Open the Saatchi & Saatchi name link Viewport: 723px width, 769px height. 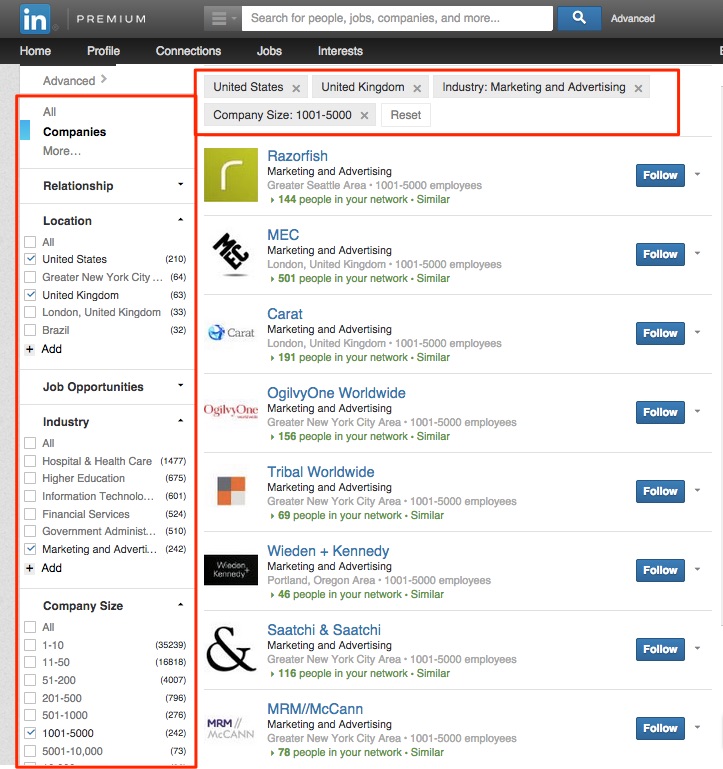(x=324, y=630)
